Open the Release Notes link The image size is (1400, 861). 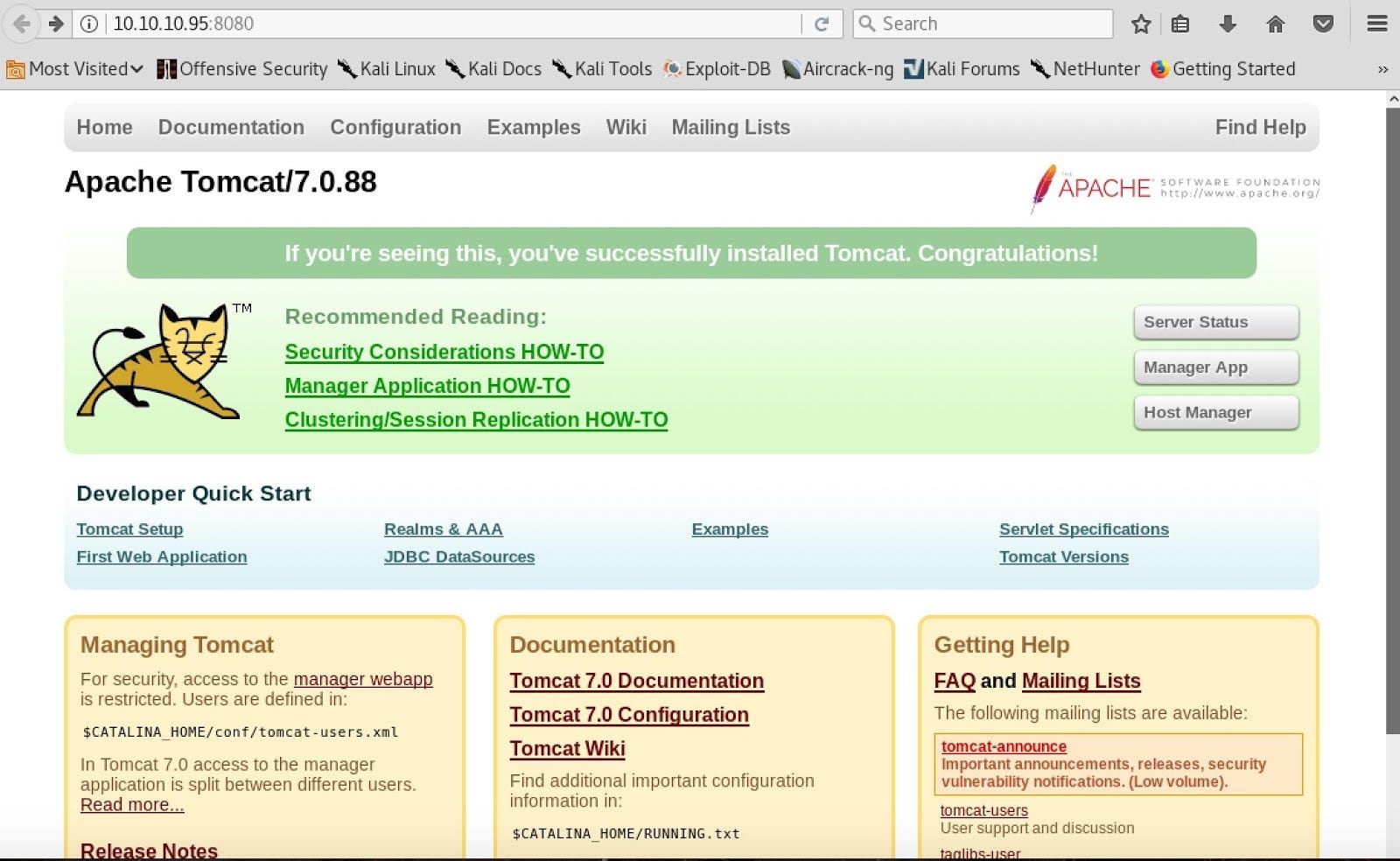tap(149, 850)
